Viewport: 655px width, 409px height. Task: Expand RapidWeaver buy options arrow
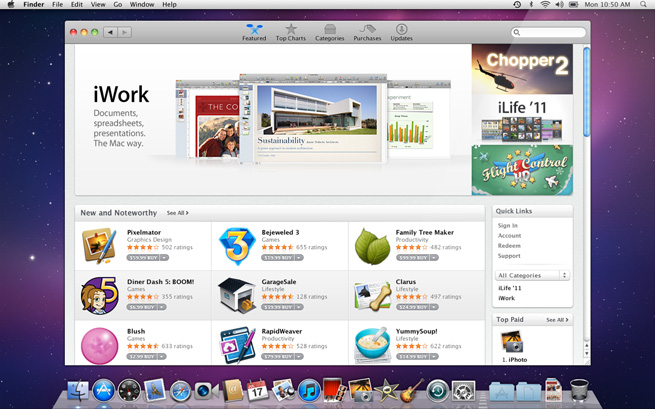tap(299, 357)
